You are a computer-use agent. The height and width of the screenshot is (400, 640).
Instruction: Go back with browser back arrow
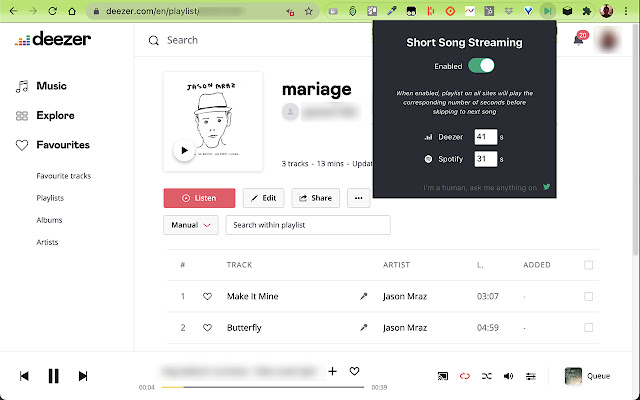tap(13, 11)
